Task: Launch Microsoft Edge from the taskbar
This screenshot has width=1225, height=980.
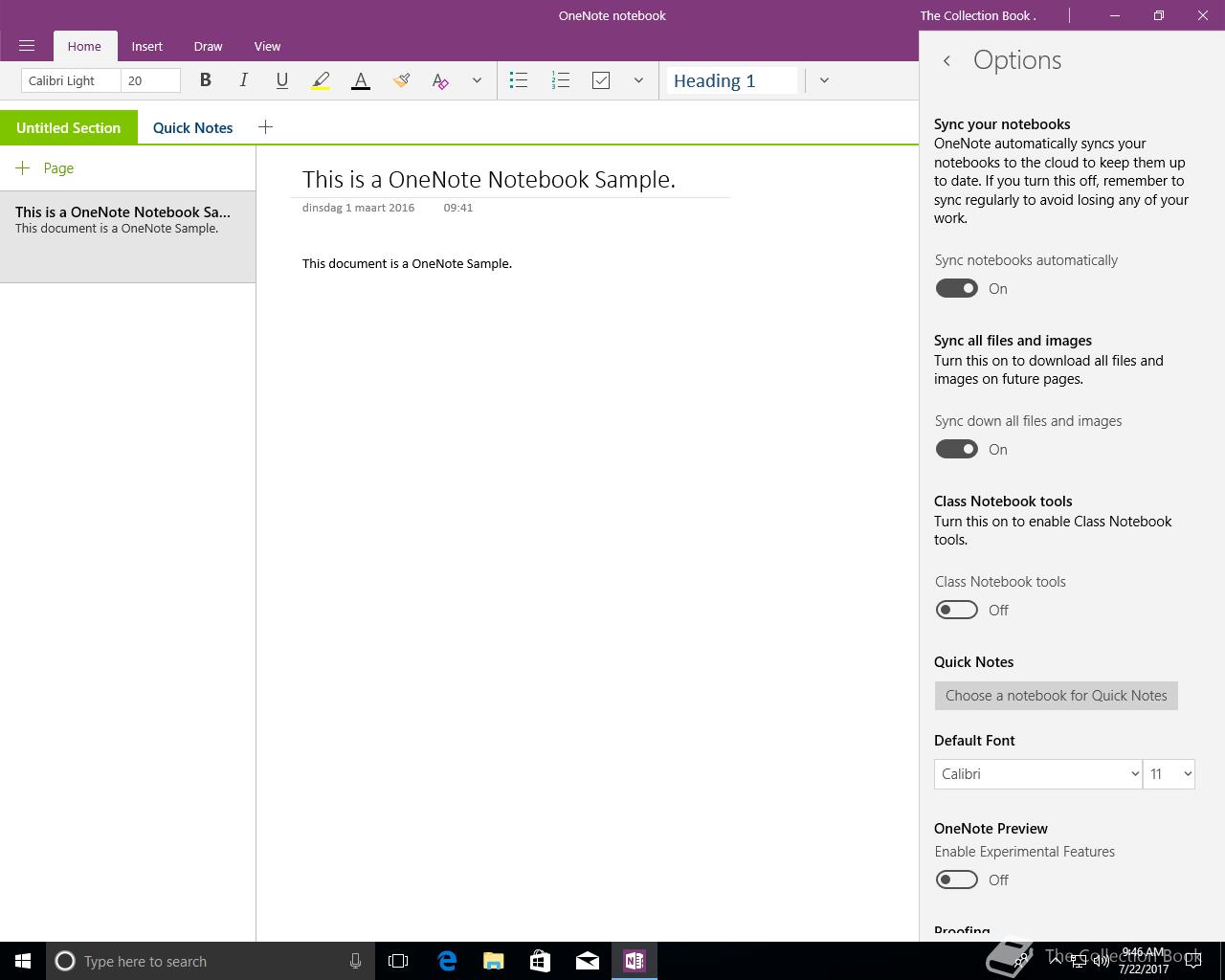Action: tap(447, 961)
